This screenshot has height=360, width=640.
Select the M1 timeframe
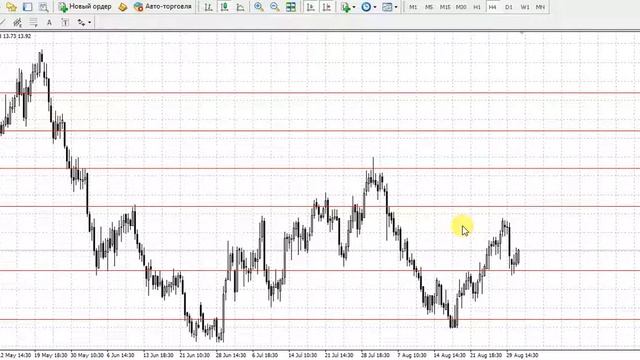coord(413,7)
